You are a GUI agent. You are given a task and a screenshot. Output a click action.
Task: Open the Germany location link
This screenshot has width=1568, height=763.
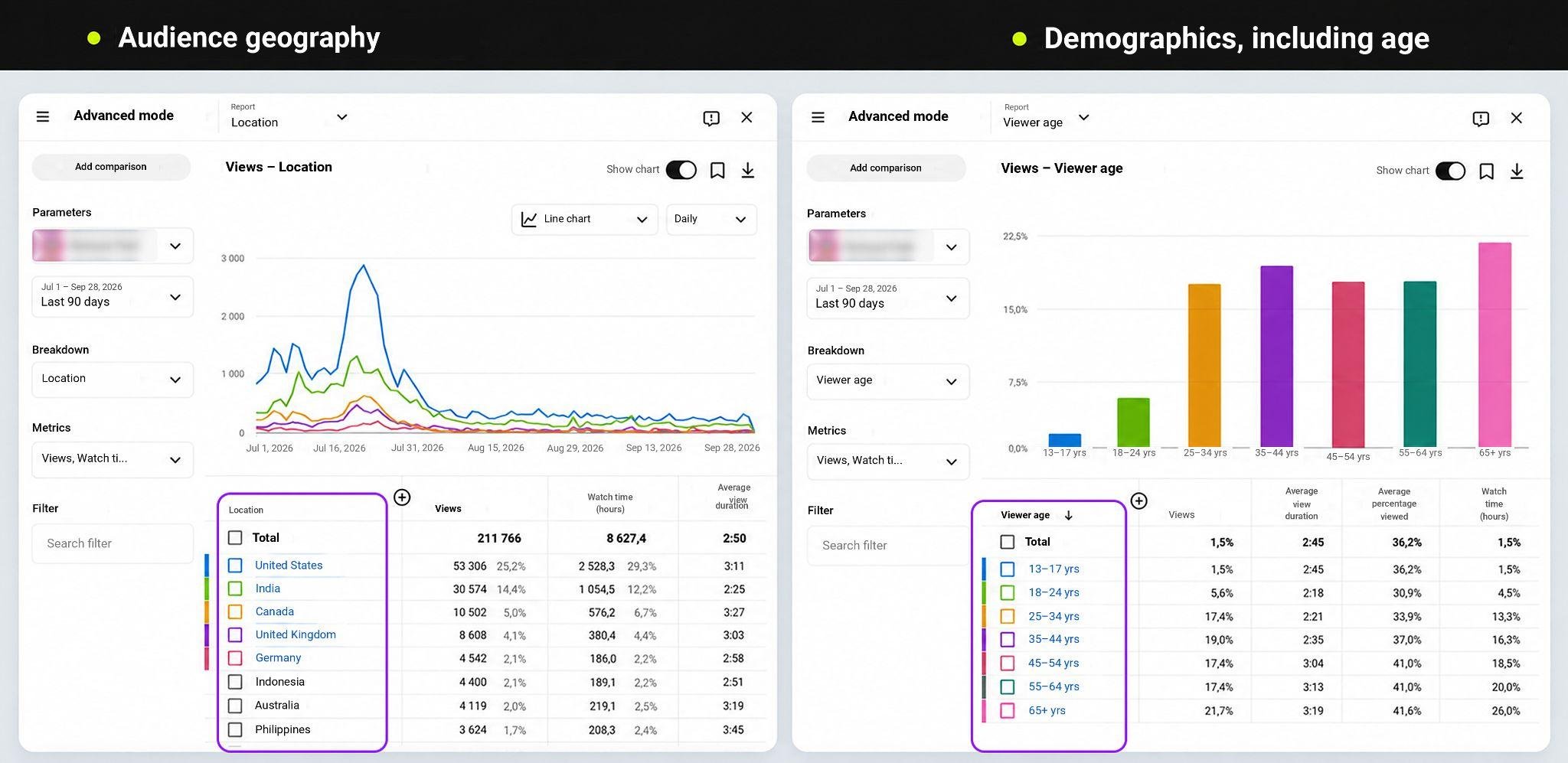[x=278, y=658]
